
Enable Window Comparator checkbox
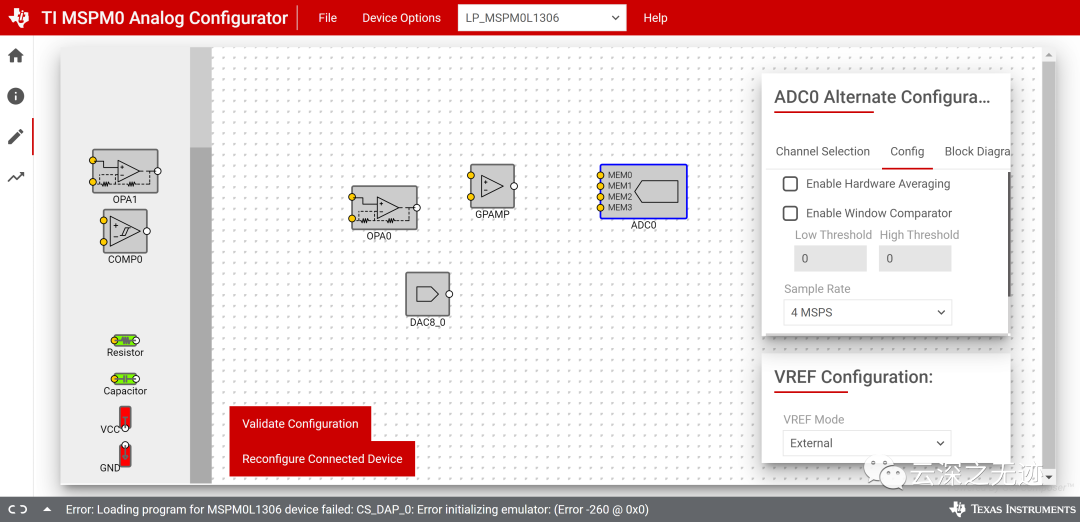pos(791,213)
